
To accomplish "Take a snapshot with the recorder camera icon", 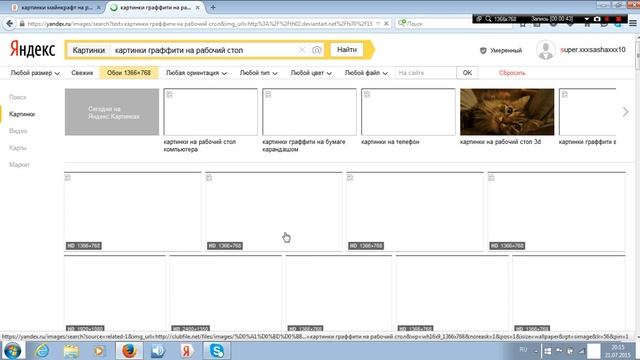I will pyautogui.click(x=597, y=19).
